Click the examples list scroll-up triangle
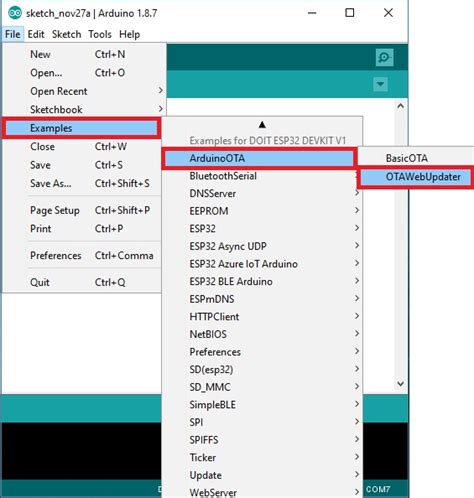Screen dimensions: 474x498 point(262,125)
